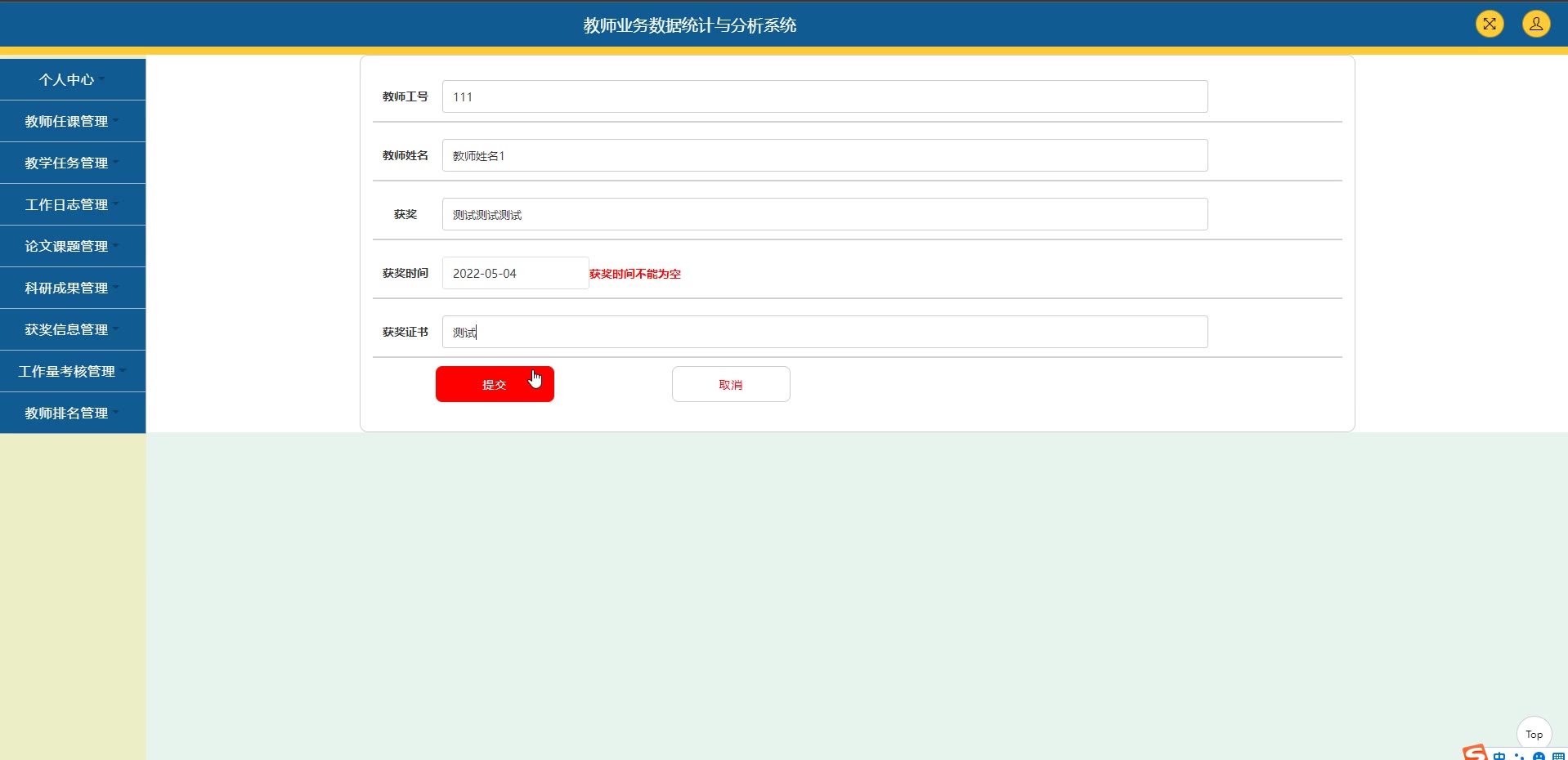Open the Sogou soft keyboard icon
The height and width of the screenshot is (760, 1568).
(1558, 756)
